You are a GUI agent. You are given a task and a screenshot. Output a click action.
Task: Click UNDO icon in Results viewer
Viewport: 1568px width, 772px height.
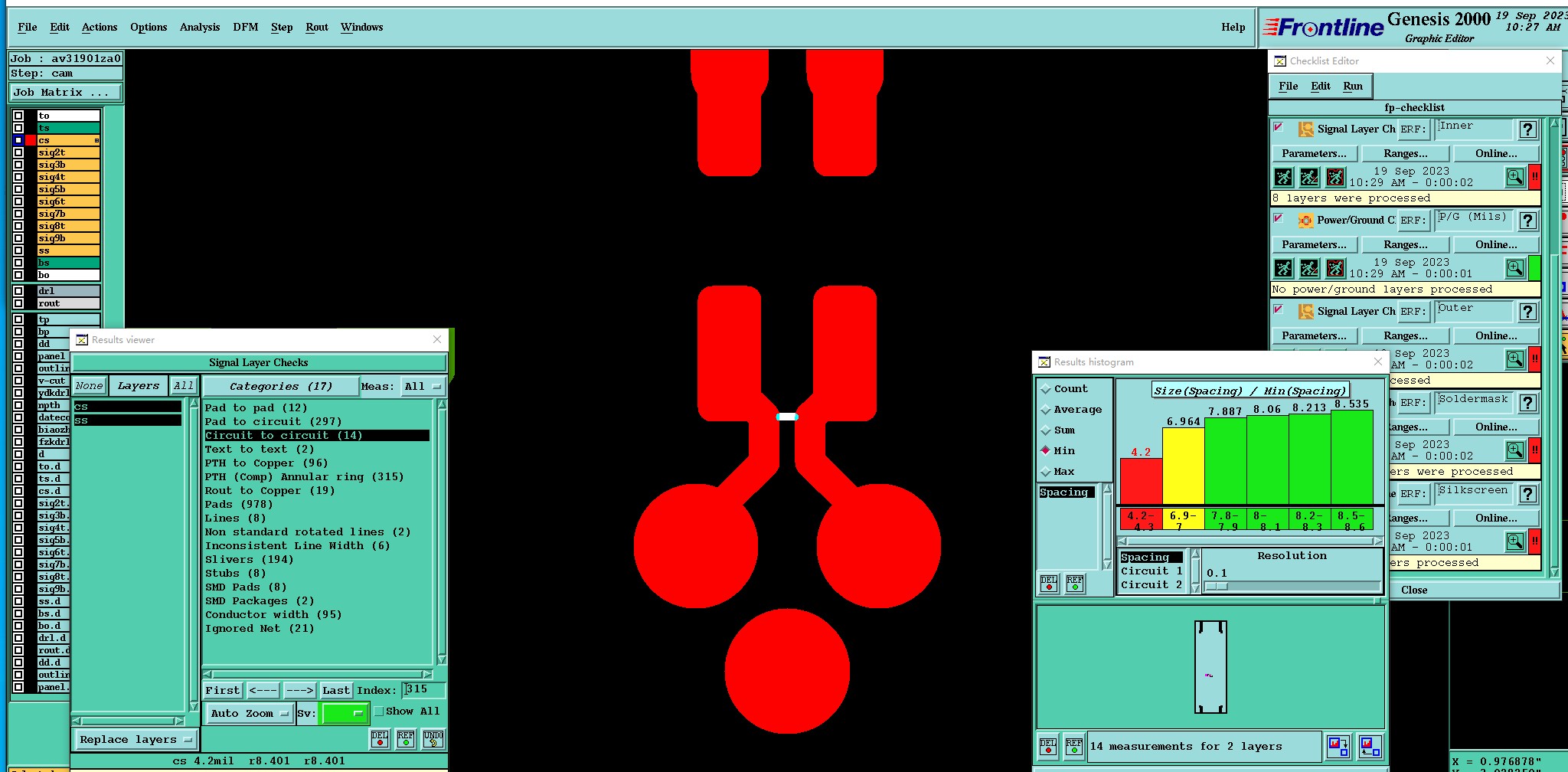(433, 738)
